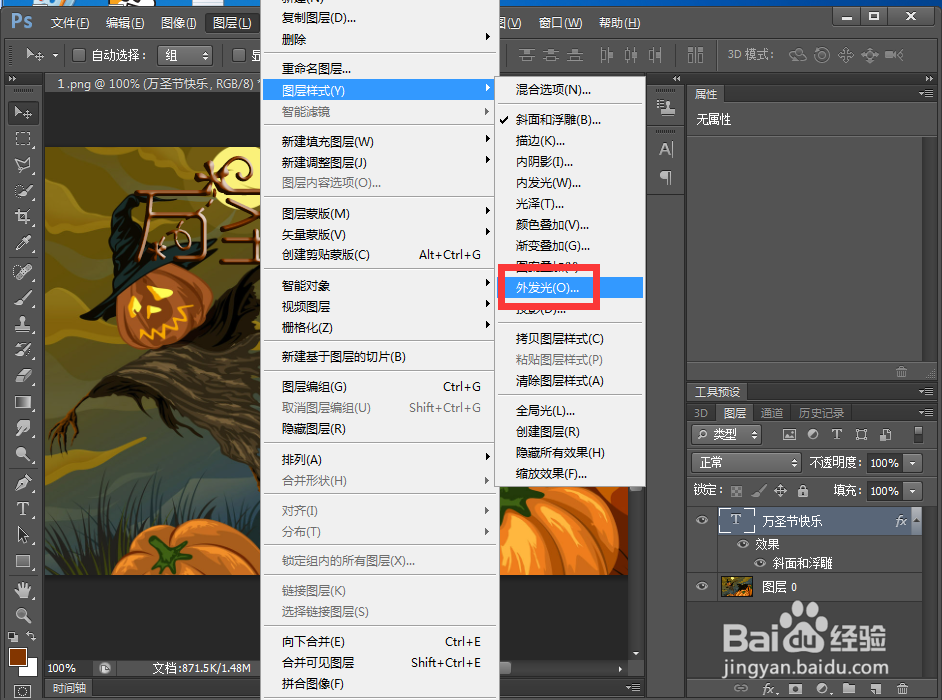Swap foreground and background colors
Screen dimensions: 942x700
tap(31, 636)
